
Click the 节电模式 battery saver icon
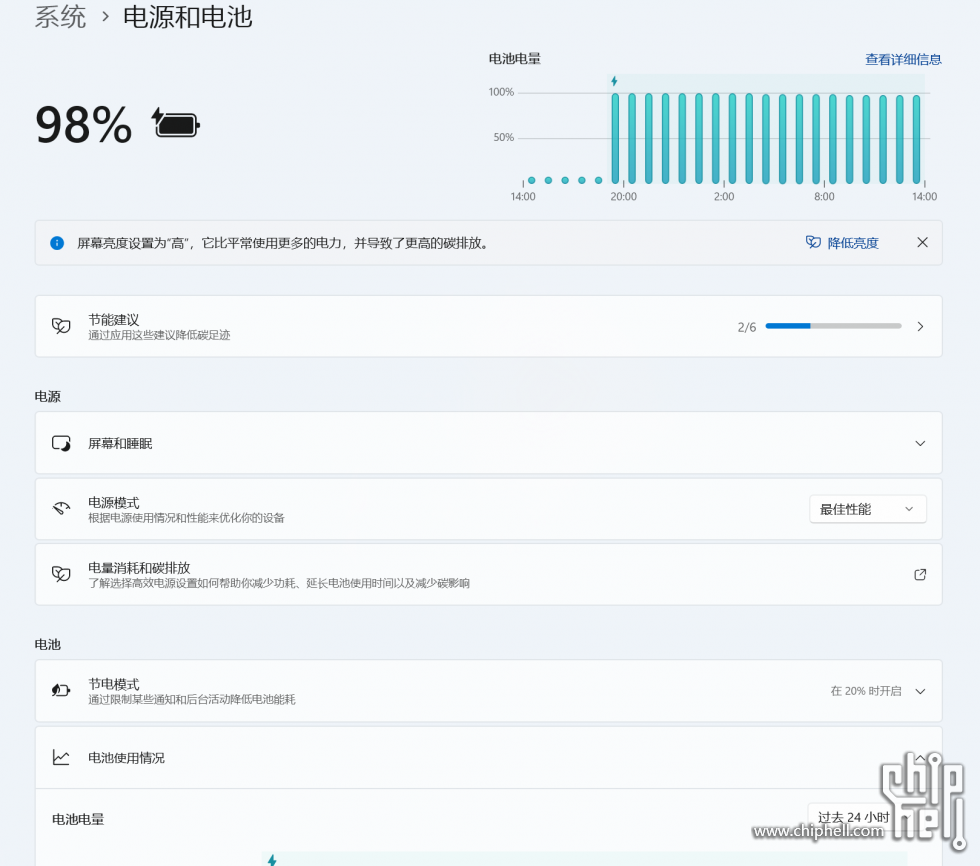61,691
